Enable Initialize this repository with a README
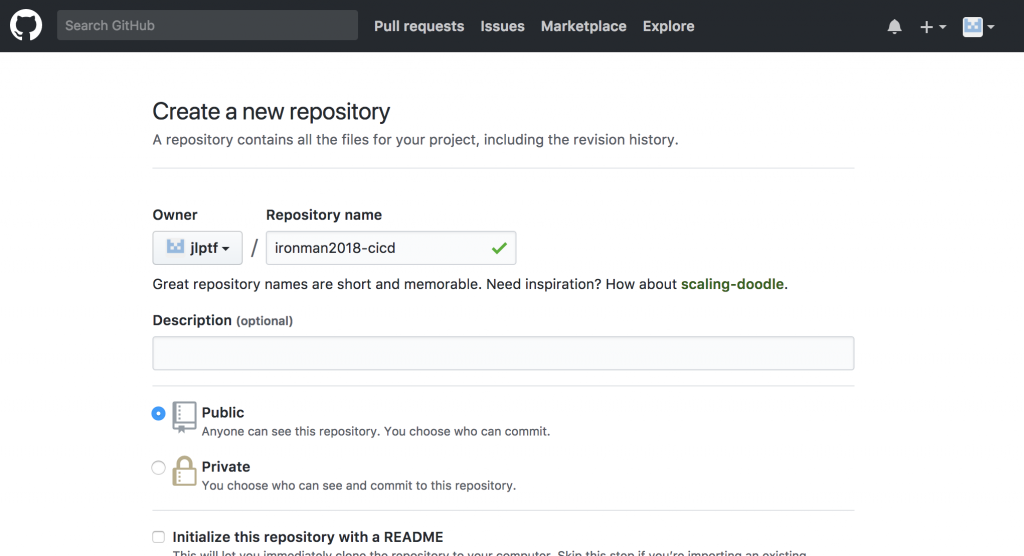1024x556 pixels. pyautogui.click(x=159, y=537)
